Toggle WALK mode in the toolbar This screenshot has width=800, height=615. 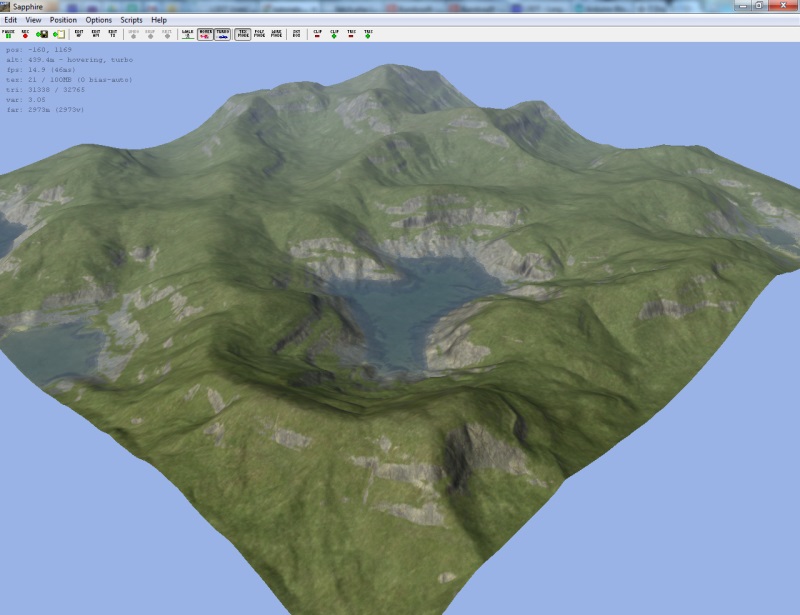[x=187, y=33]
